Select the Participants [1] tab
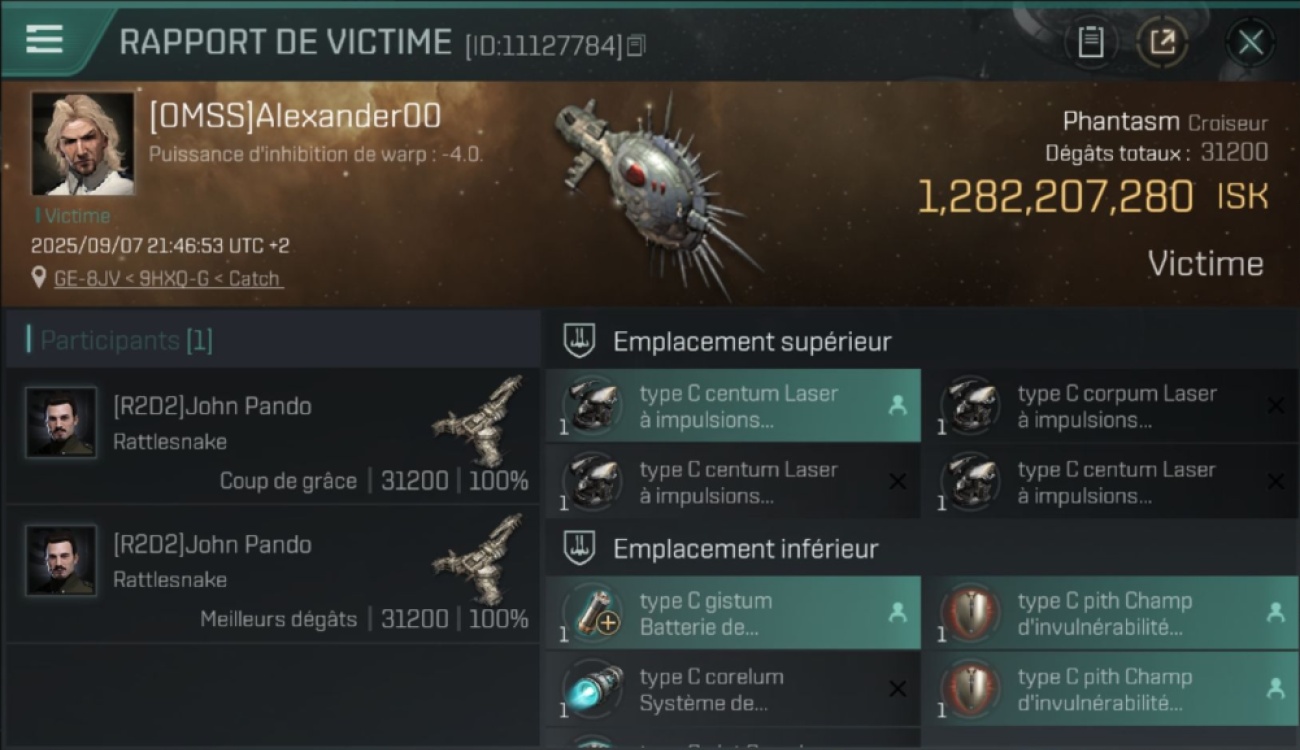 coord(126,341)
